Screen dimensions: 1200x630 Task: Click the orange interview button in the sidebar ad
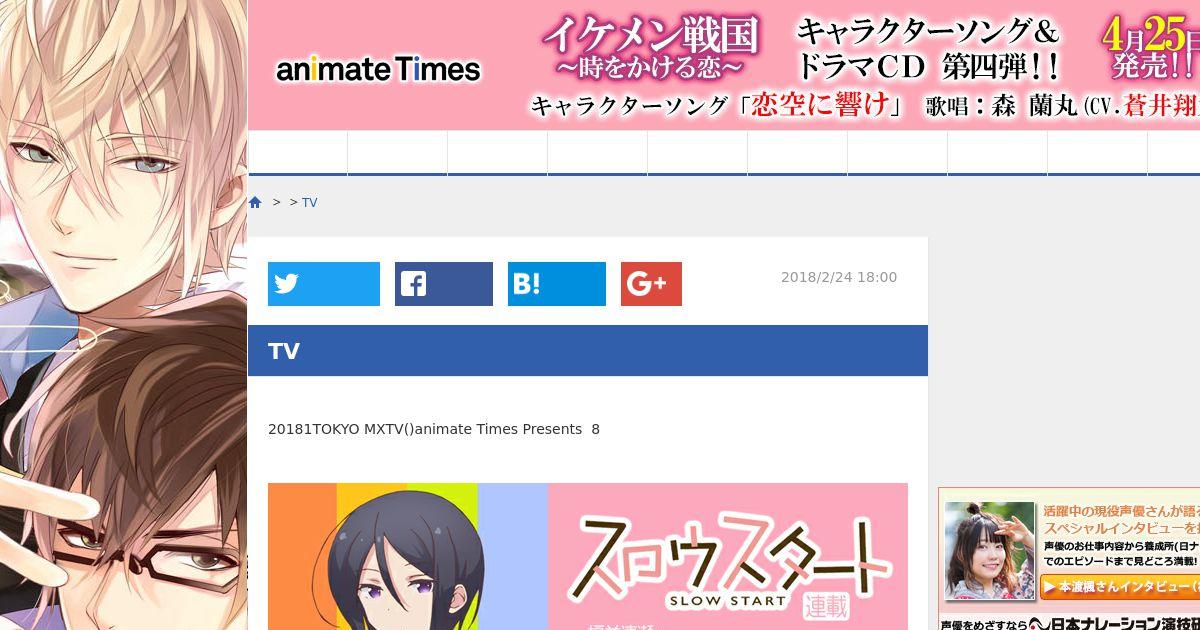coord(1120,586)
